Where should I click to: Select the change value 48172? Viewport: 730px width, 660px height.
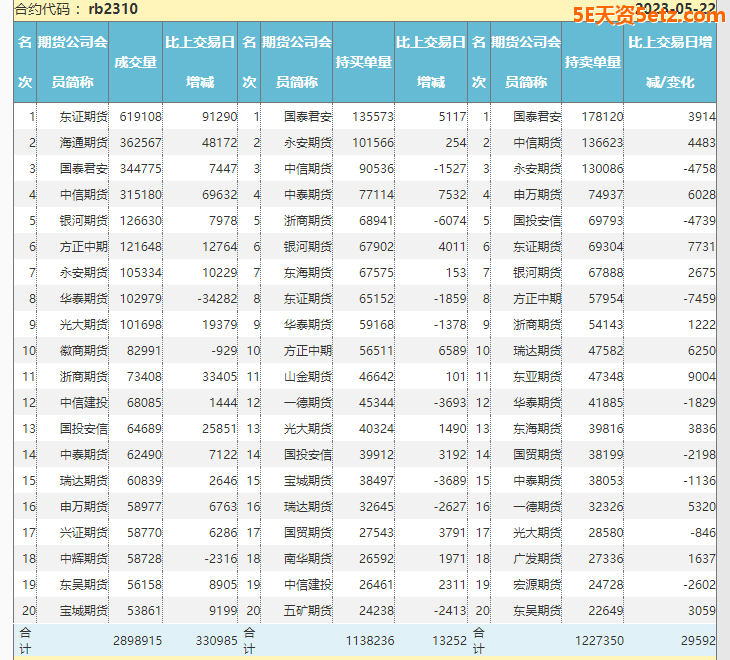pos(219,143)
